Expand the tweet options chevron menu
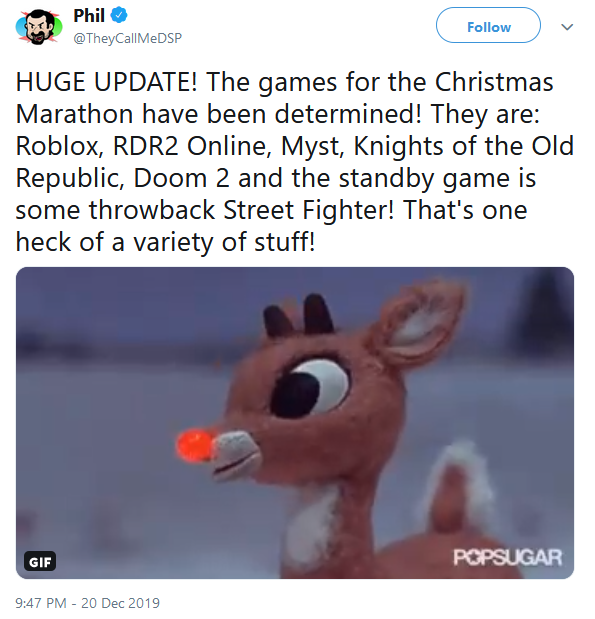595x619 pixels. (567, 27)
